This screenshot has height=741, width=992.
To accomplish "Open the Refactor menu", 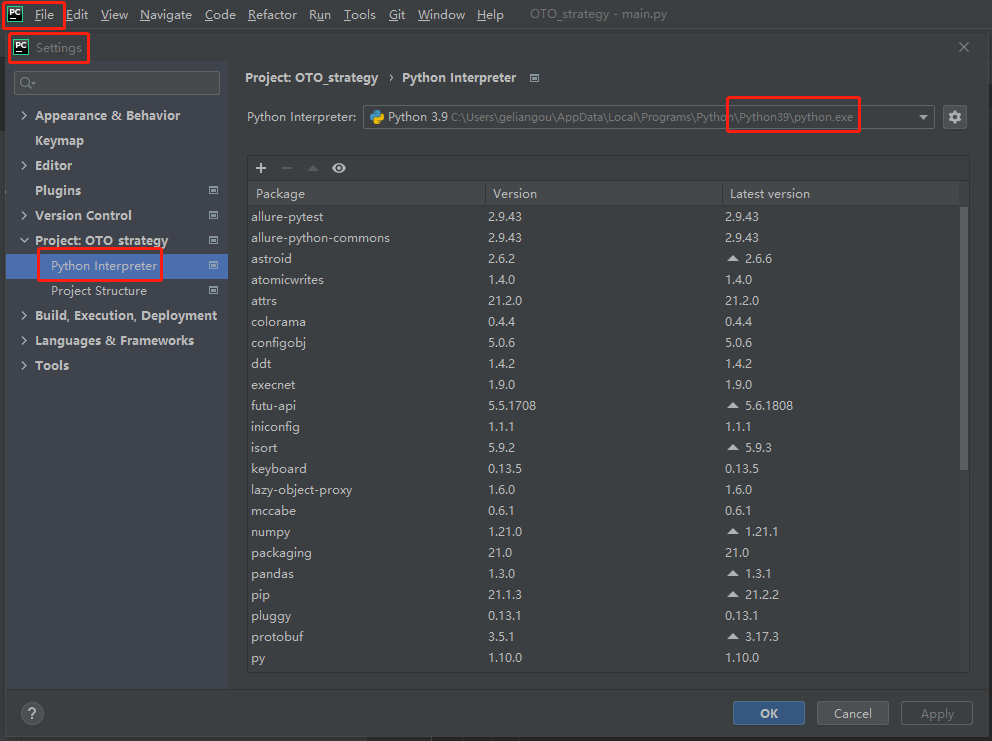I will (x=272, y=15).
